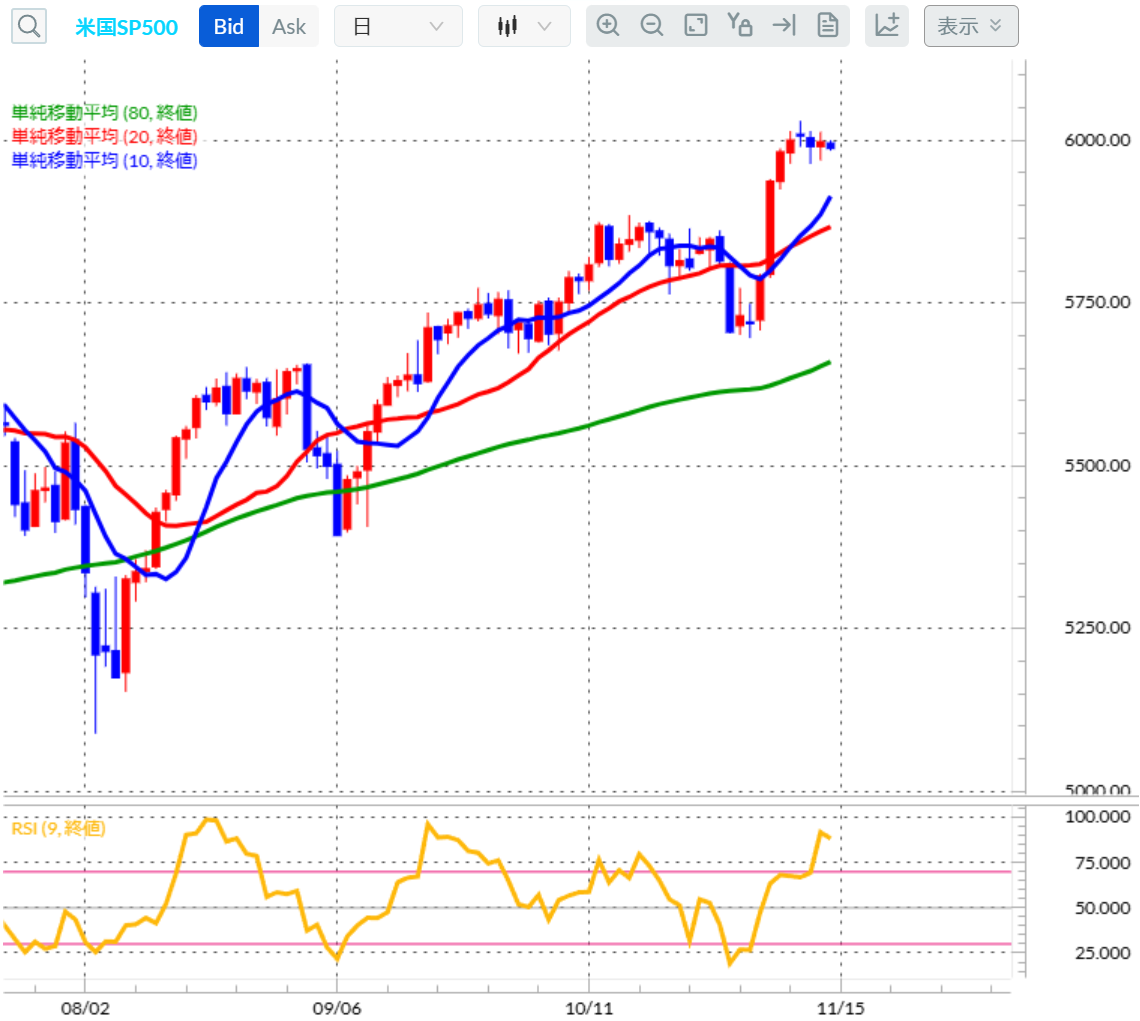Select the RSI (9, 終値) indicator label
Screen dimensions: 1140x1021
58,828
